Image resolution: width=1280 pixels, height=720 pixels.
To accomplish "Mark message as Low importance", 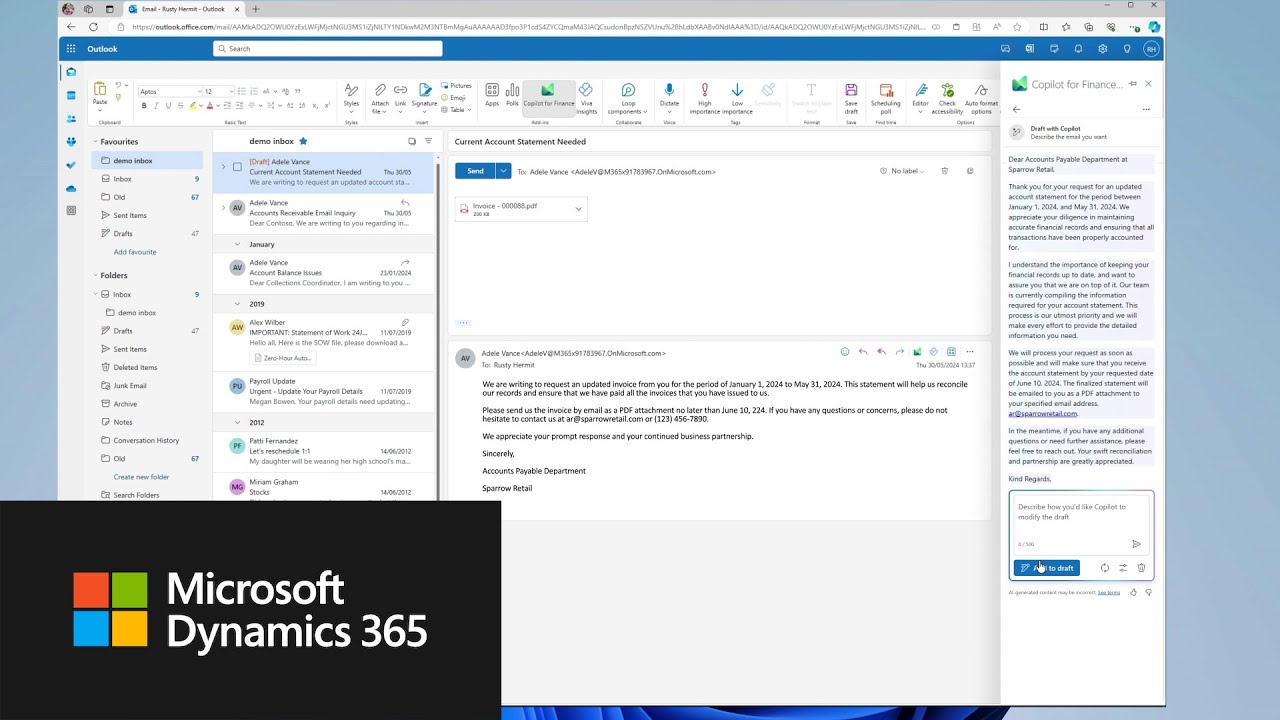I will (x=737, y=98).
